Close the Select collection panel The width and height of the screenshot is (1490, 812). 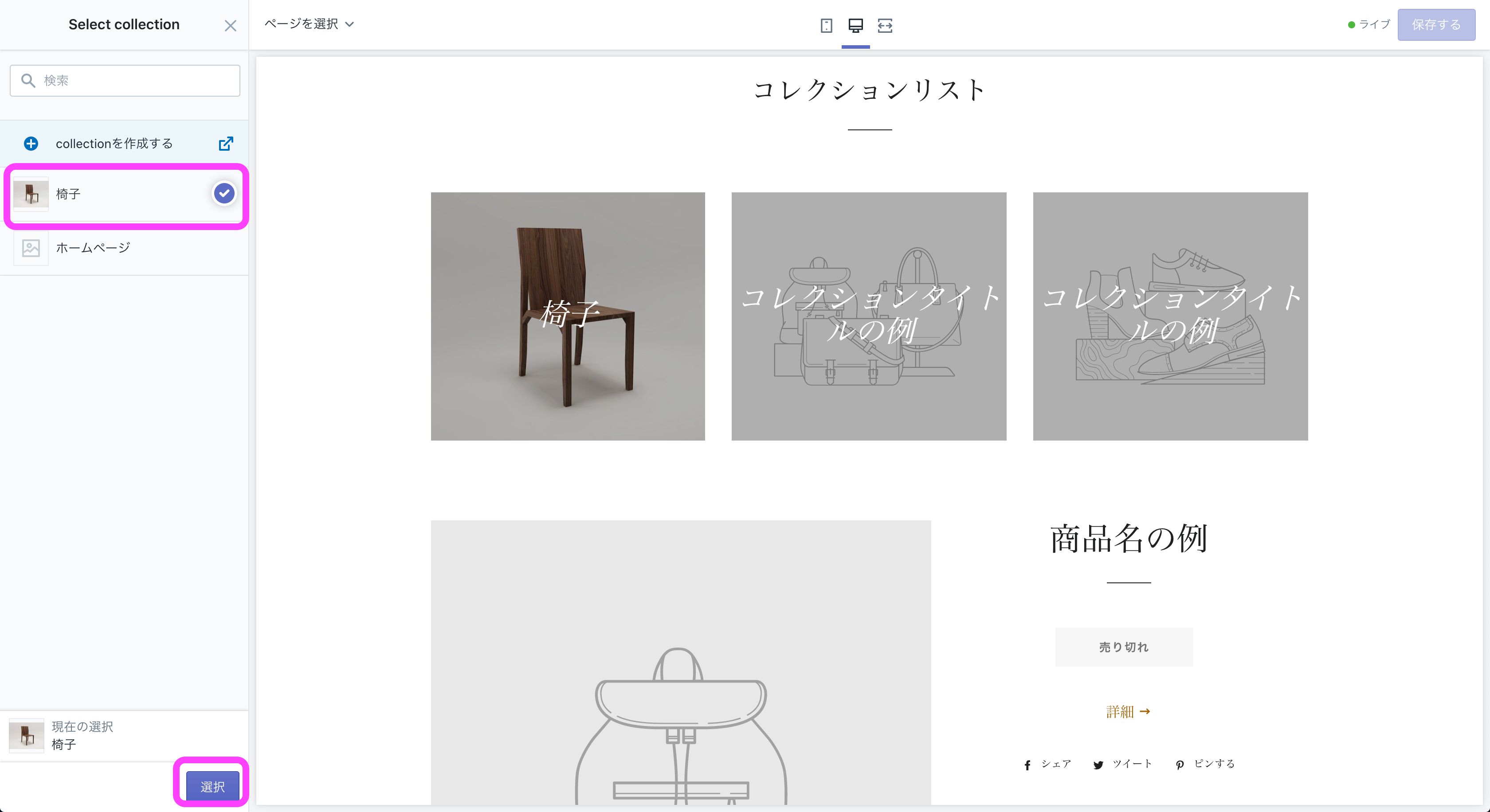coord(230,25)
